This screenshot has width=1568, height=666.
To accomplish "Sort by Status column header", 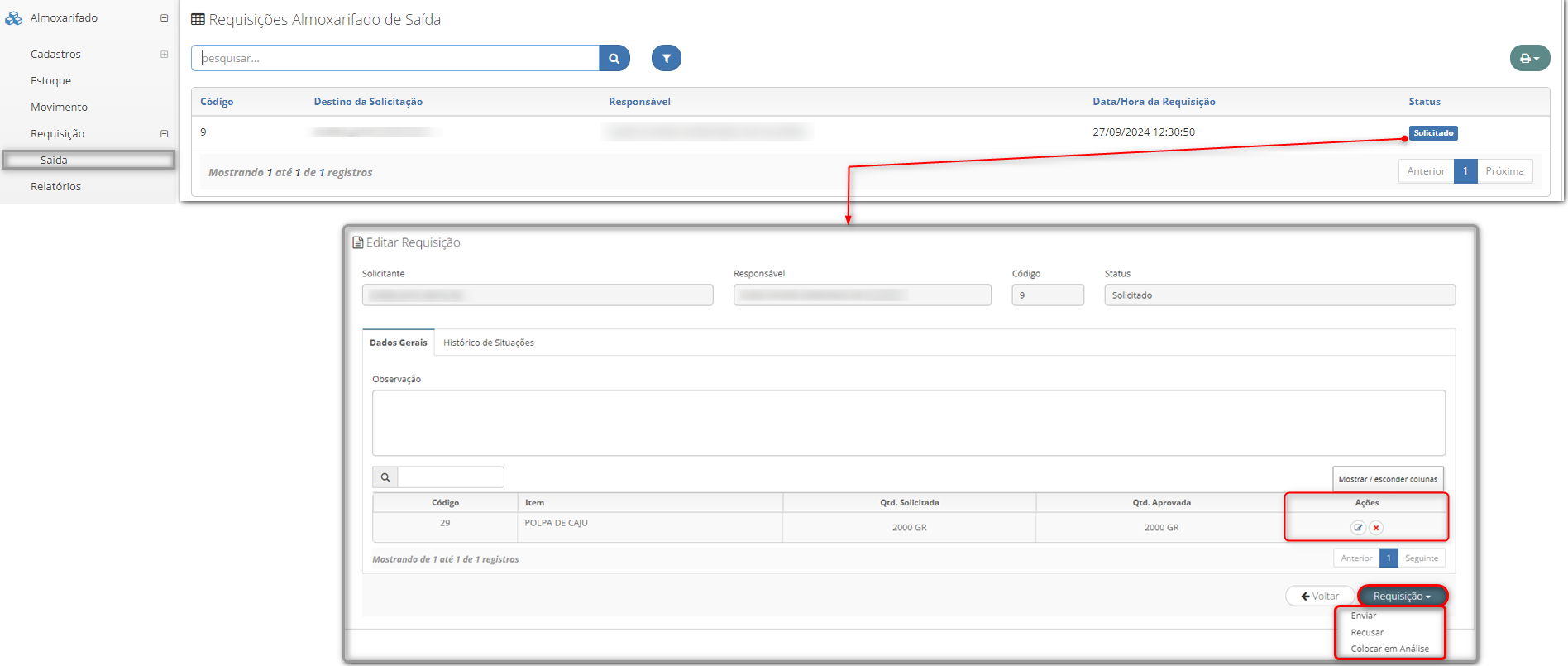I will [x=1424, y=102].
